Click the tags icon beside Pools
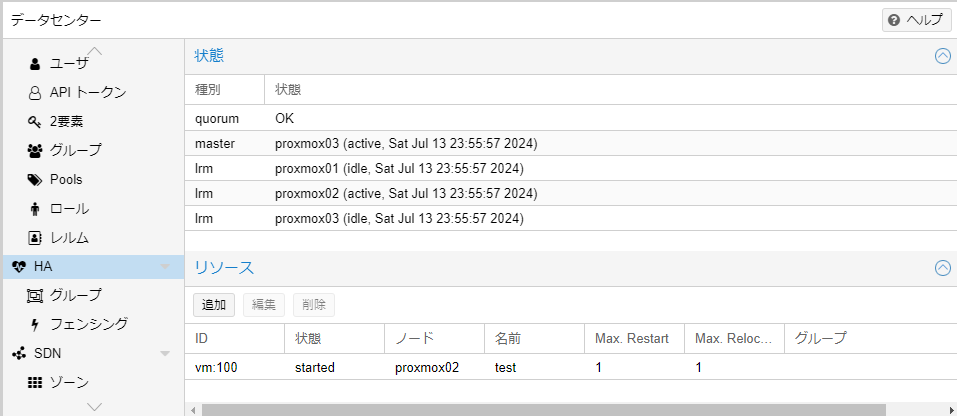The width and height of the screenshot is (957, 416). tap(35, 180)
